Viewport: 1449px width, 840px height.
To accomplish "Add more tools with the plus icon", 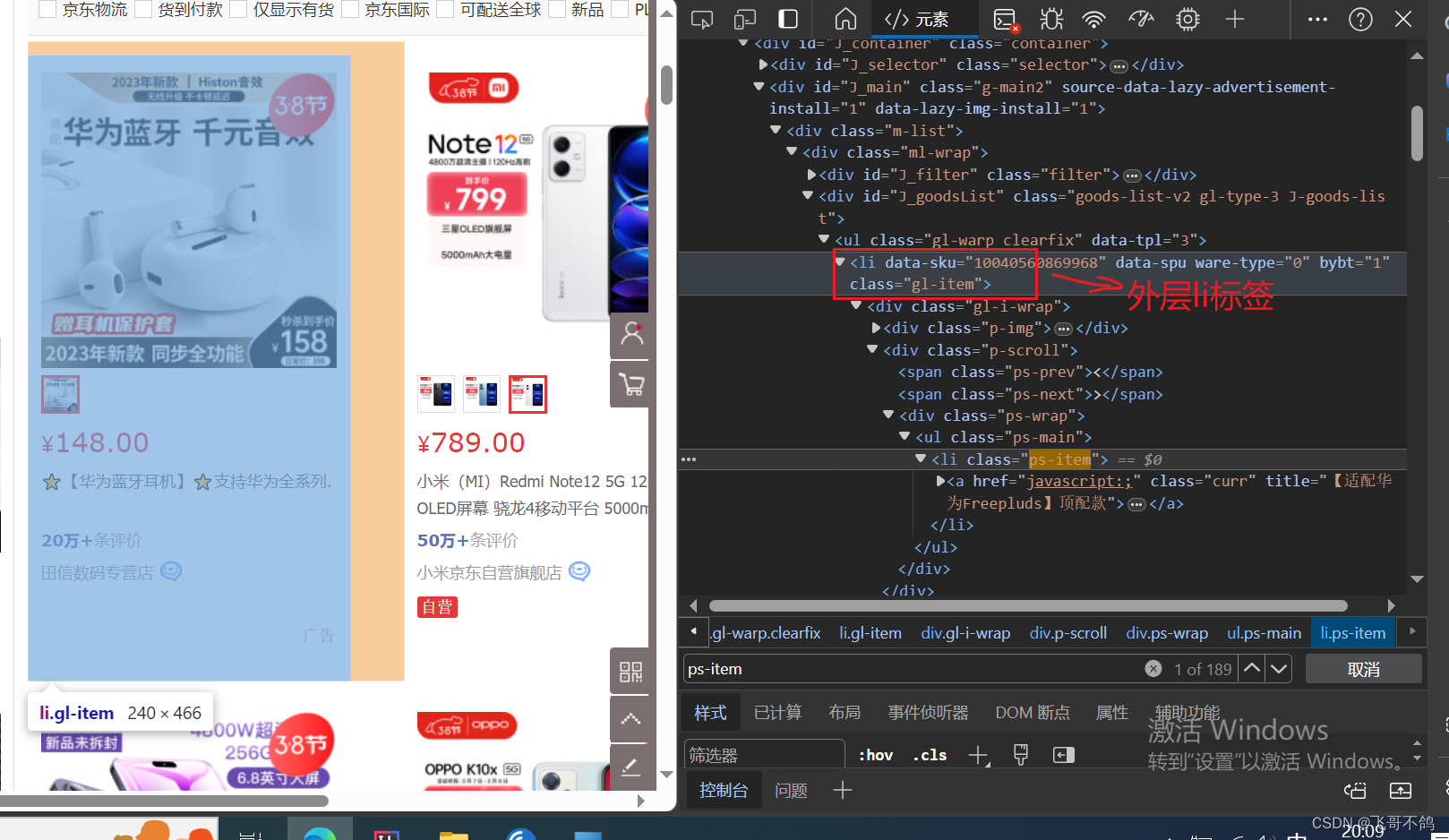I will click(x=1235, y=20).
